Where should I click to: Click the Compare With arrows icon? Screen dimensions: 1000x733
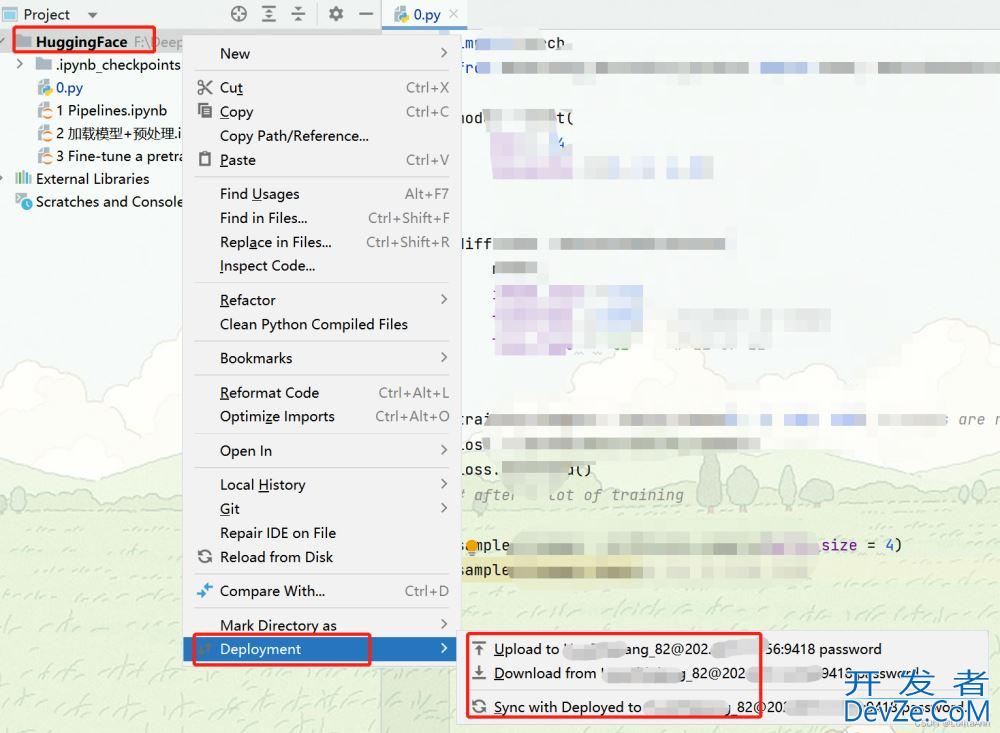pos(205,591)
